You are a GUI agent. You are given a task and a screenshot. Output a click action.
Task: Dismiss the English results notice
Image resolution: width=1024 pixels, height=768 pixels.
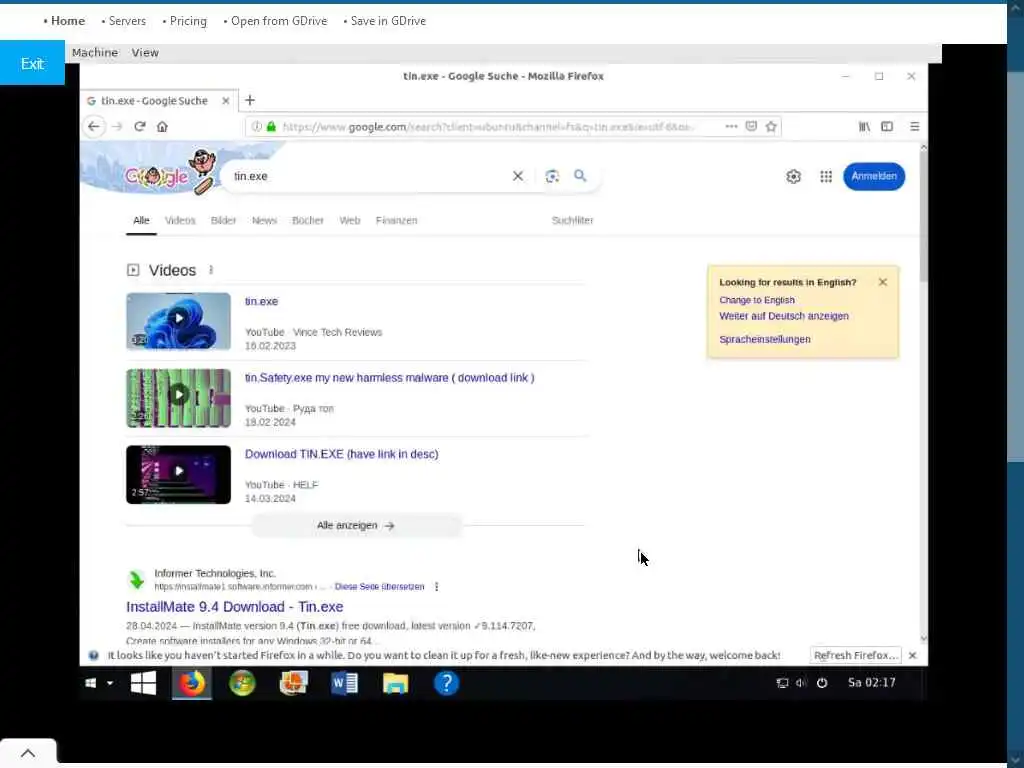pyautogui.click(x=883, y=282)
